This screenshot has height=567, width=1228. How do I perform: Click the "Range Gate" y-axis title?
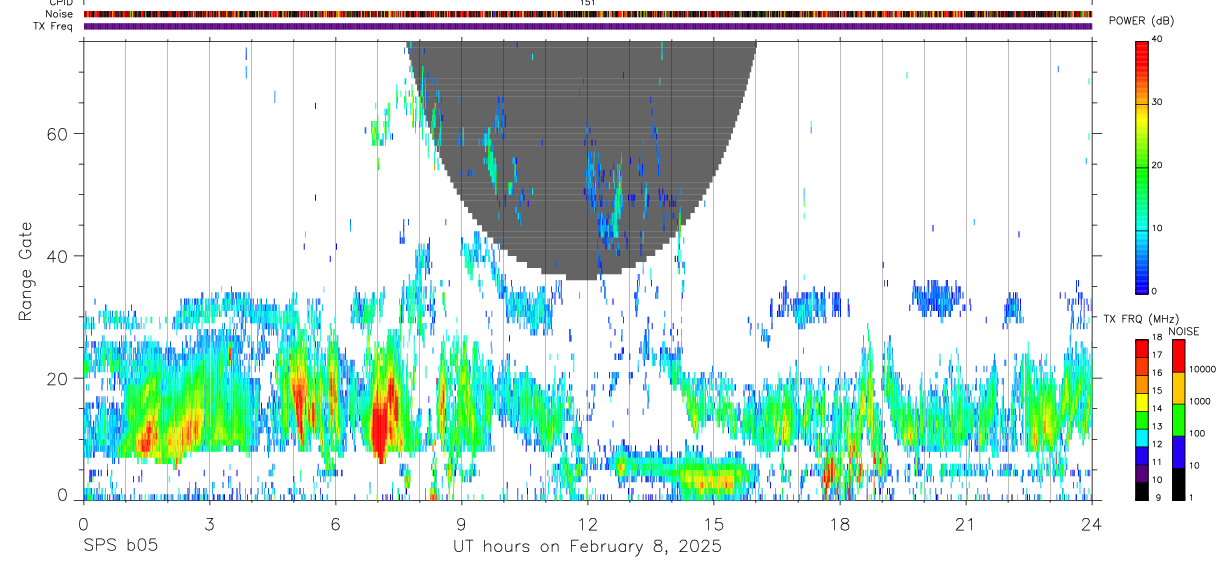(x=26, y=272)
